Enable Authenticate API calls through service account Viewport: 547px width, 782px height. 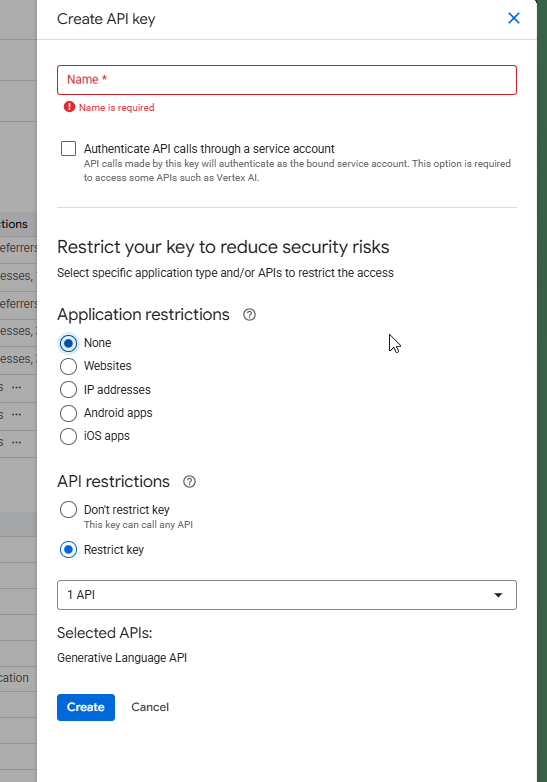point(68,149)
